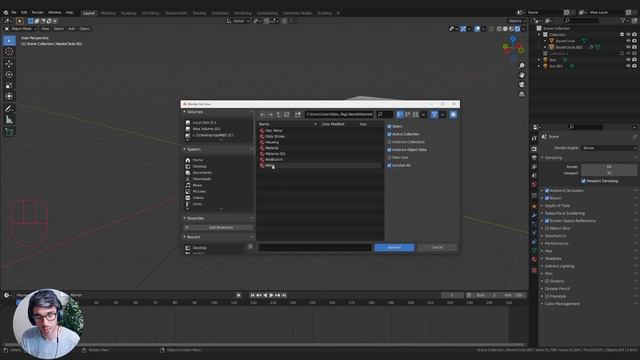Activate the Select Box tool

(x=9, y=40)
